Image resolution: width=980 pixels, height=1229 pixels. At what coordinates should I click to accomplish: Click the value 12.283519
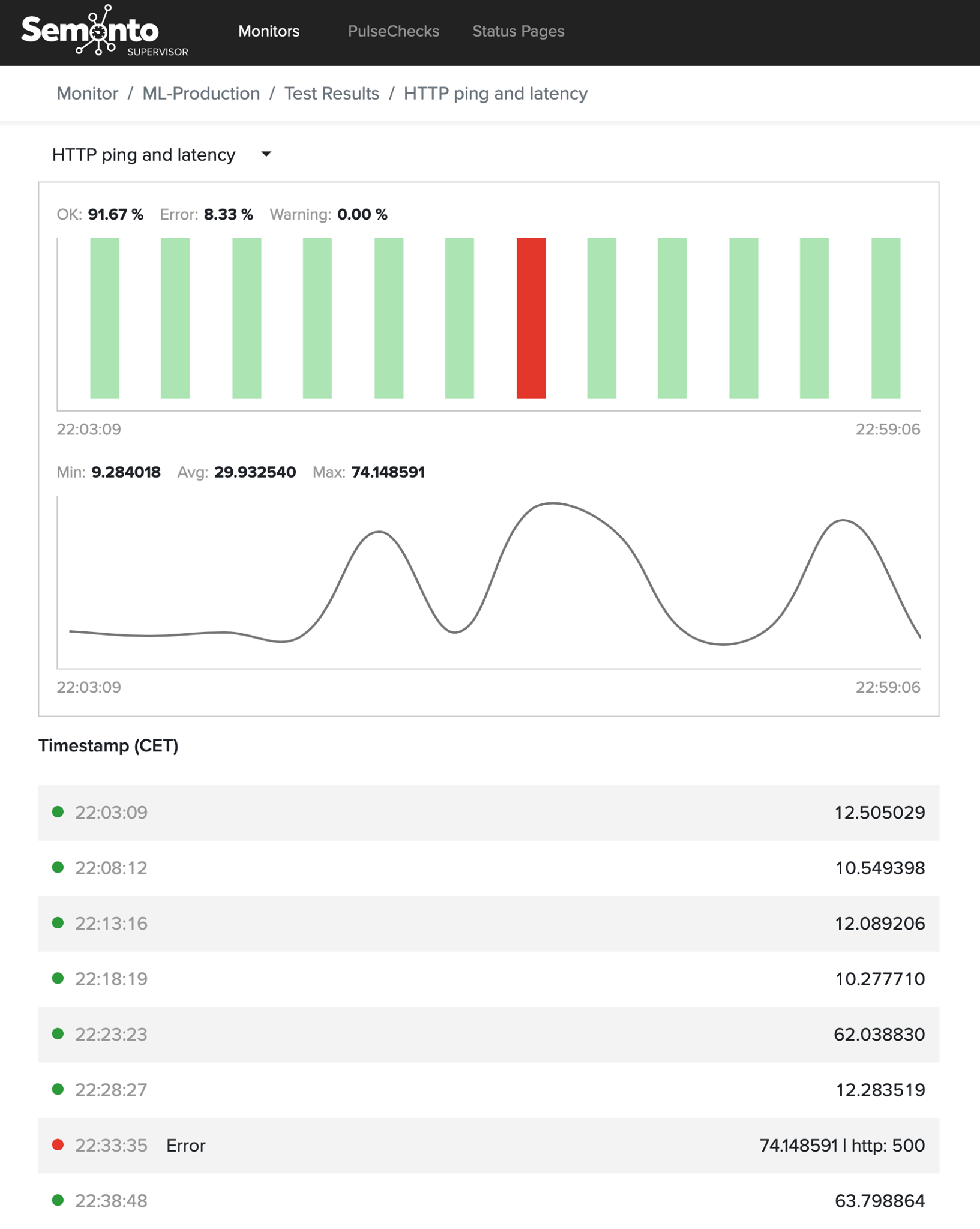pos(880,1090)
